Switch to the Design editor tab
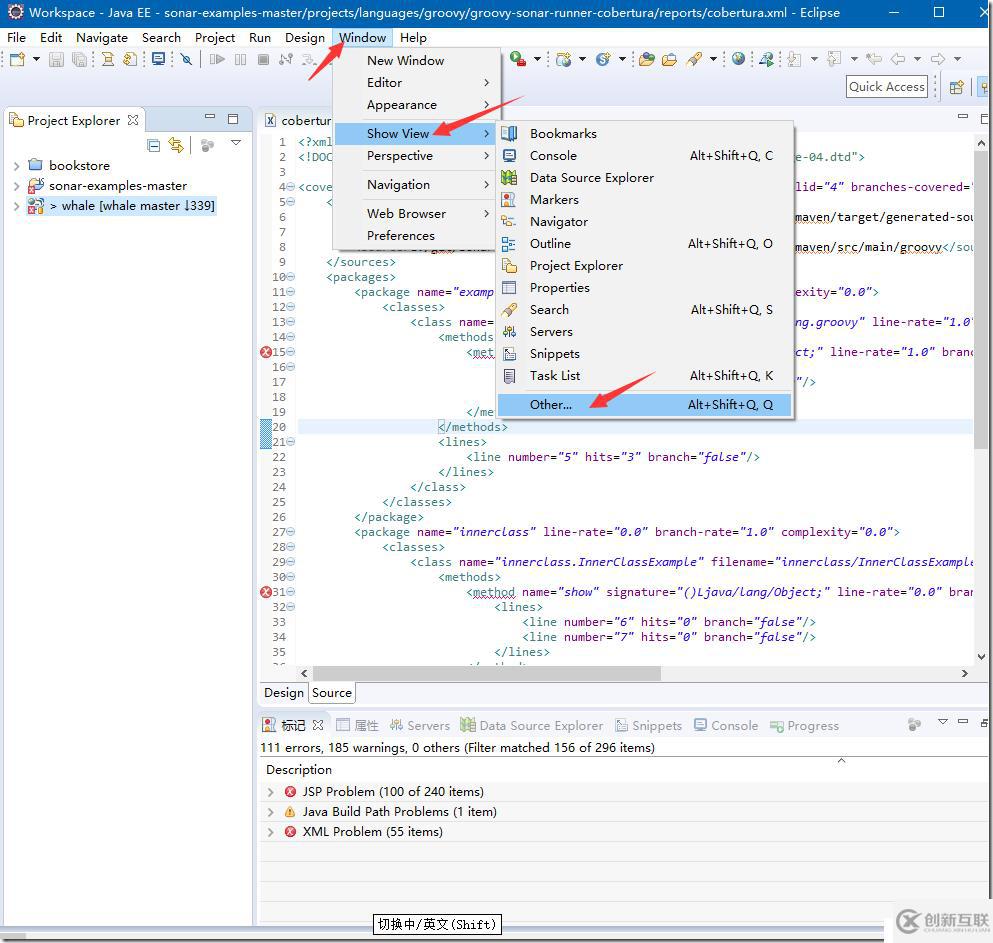 [284, 693]
